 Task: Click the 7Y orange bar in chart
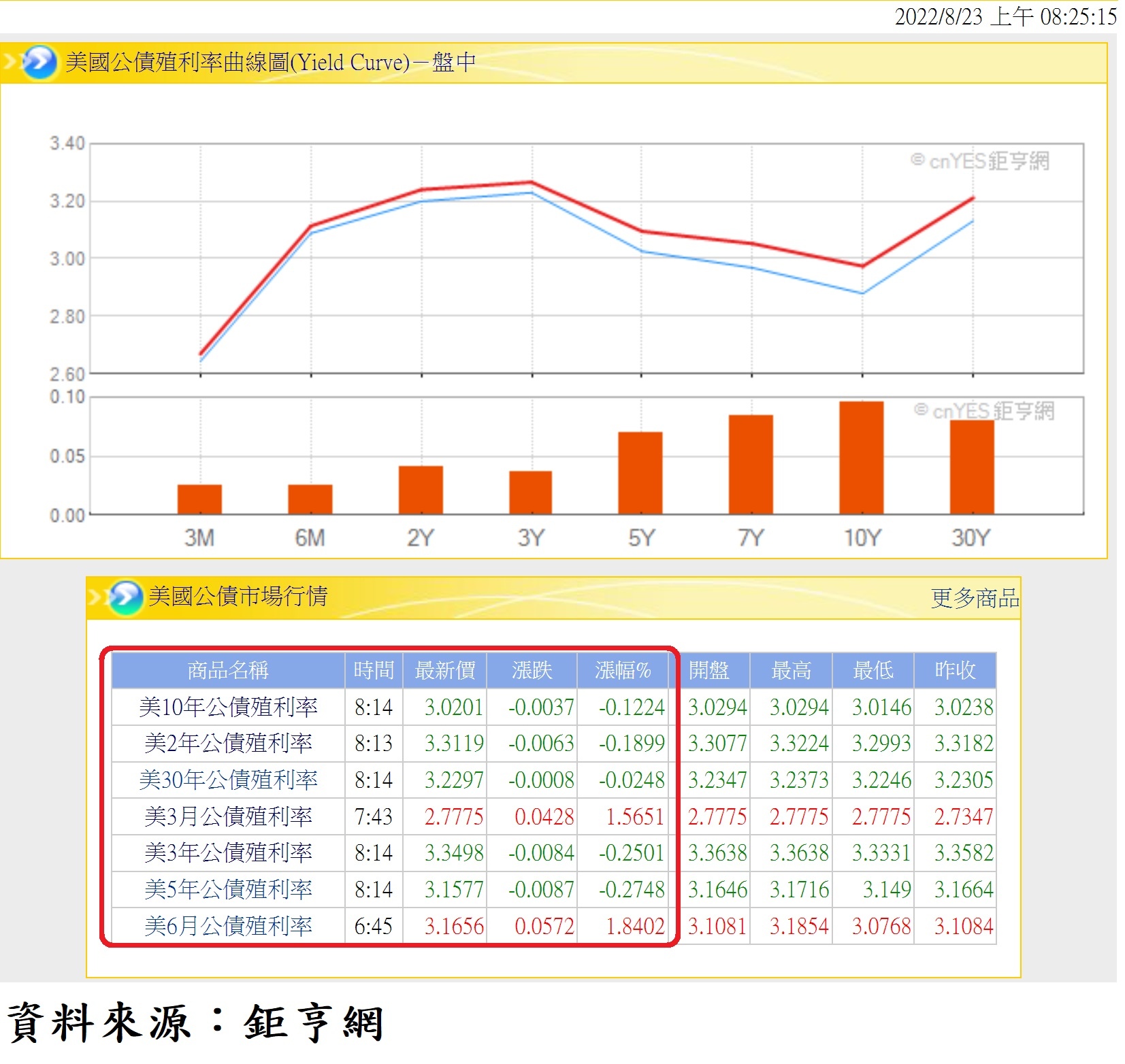point(751,465)
